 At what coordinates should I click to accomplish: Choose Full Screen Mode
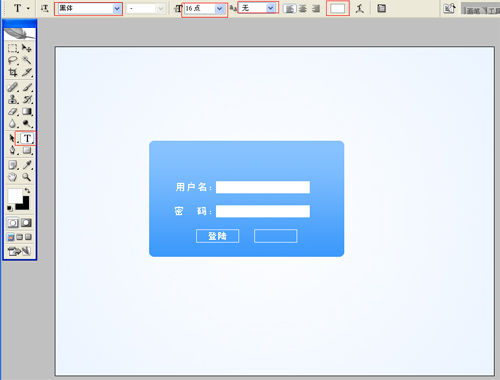pyautogui.click(x=28, y=237)
